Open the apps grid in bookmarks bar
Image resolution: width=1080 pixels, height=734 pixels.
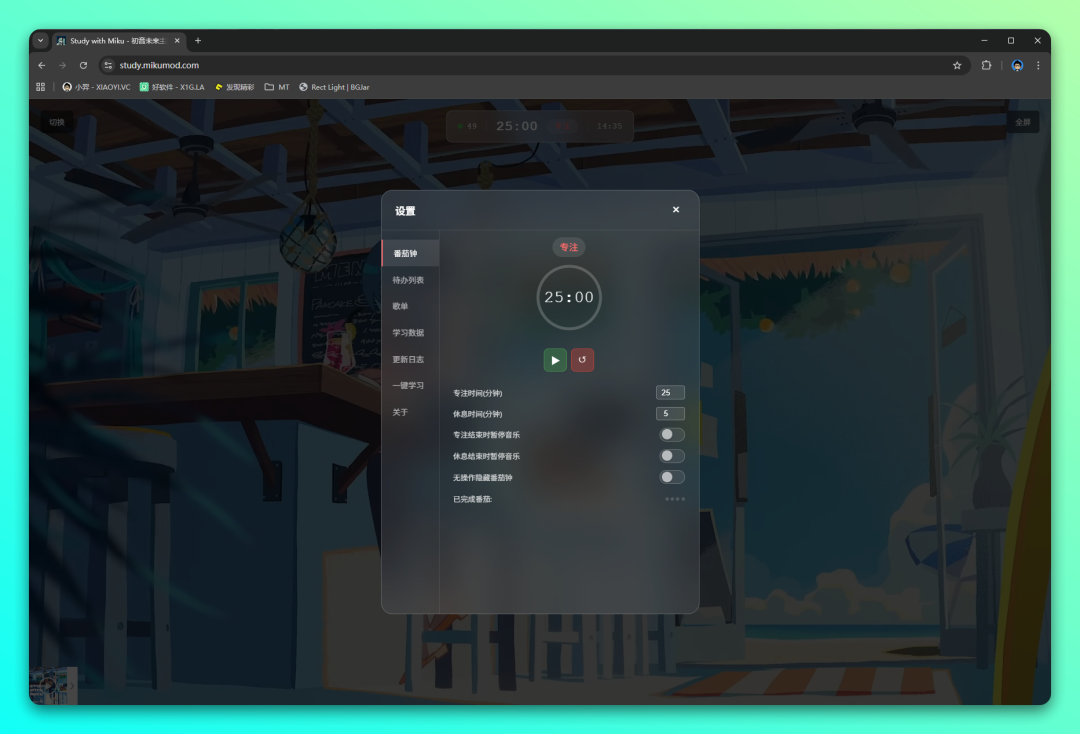[41, 87]
